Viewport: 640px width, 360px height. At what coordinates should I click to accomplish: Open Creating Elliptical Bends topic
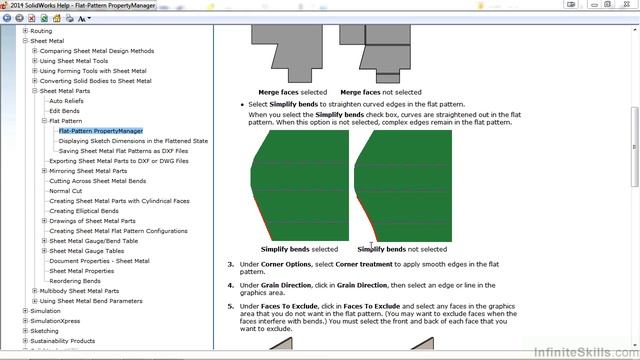coord(84,211)
